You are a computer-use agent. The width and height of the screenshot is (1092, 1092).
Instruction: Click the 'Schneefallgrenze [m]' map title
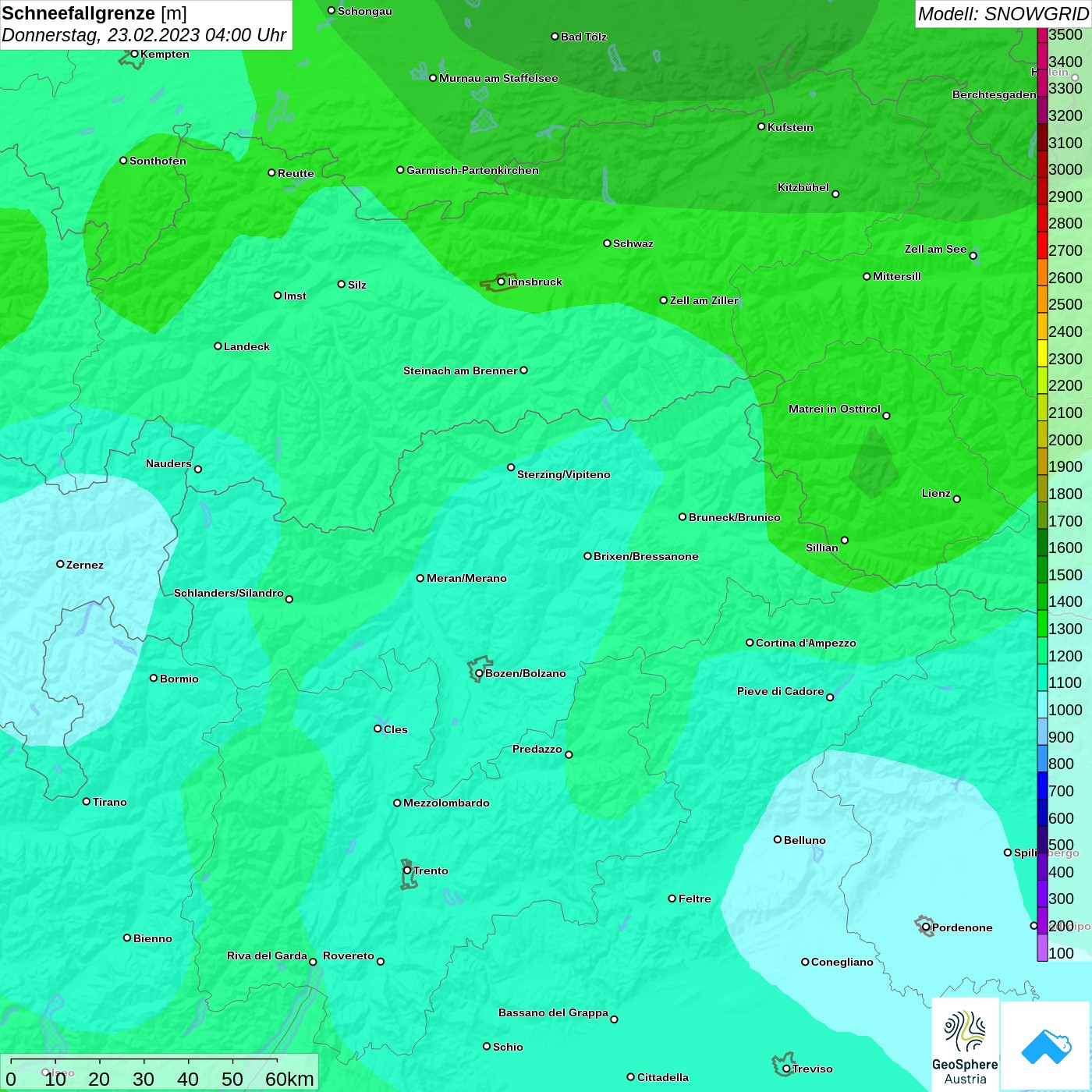94,13
